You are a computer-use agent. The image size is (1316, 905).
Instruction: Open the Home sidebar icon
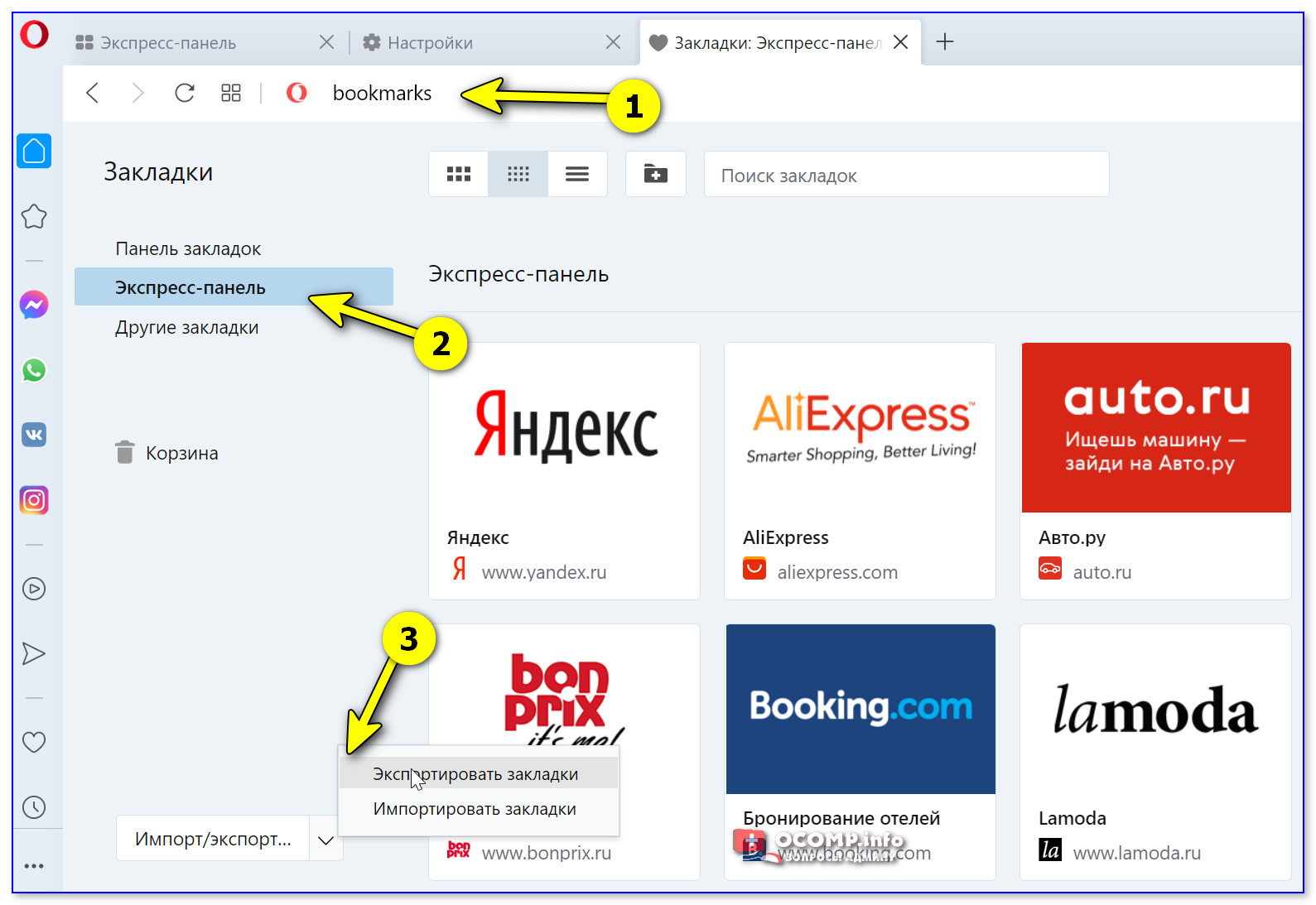coord(34,151)
